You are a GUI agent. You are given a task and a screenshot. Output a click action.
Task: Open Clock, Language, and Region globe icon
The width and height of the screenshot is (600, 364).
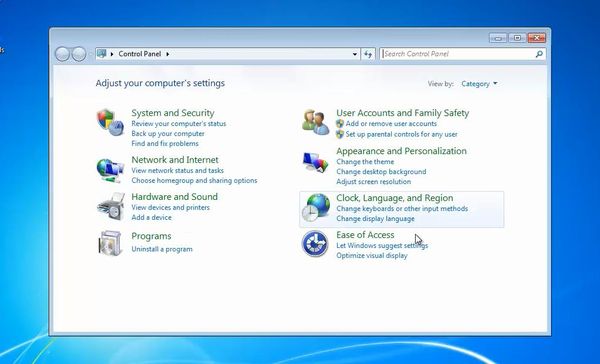(316, 207)
